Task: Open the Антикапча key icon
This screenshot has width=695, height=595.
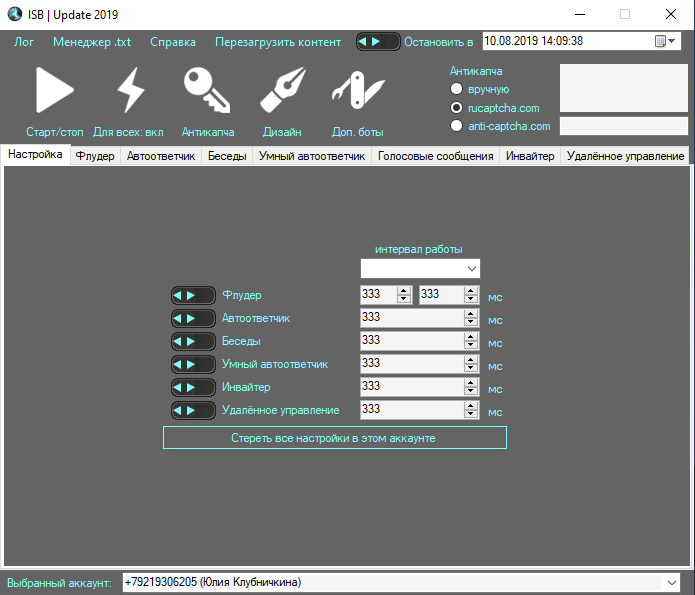Action: pyautogui.click(x=207, y=90)
